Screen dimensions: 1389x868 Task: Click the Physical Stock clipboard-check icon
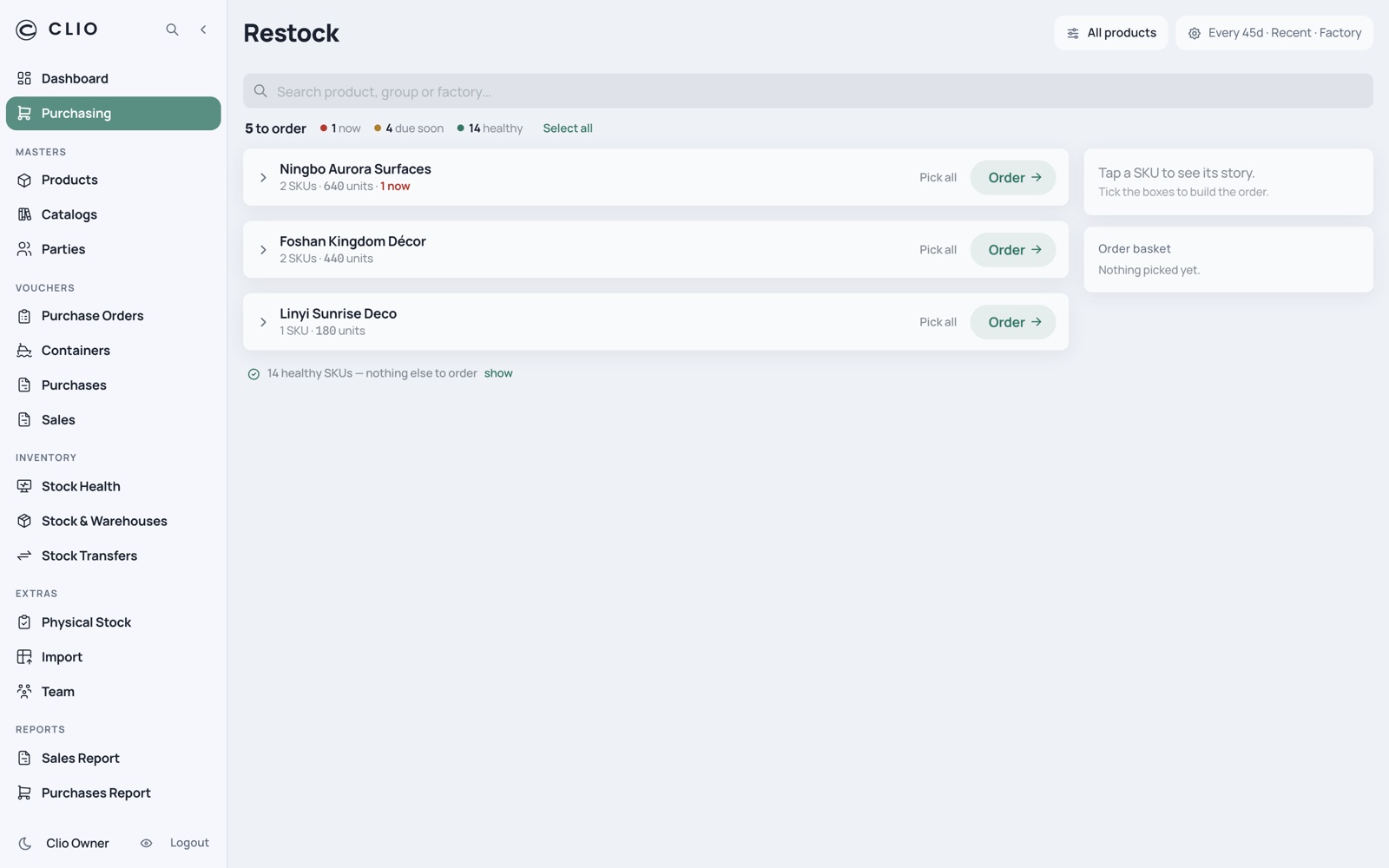click(x=24, y=622)
